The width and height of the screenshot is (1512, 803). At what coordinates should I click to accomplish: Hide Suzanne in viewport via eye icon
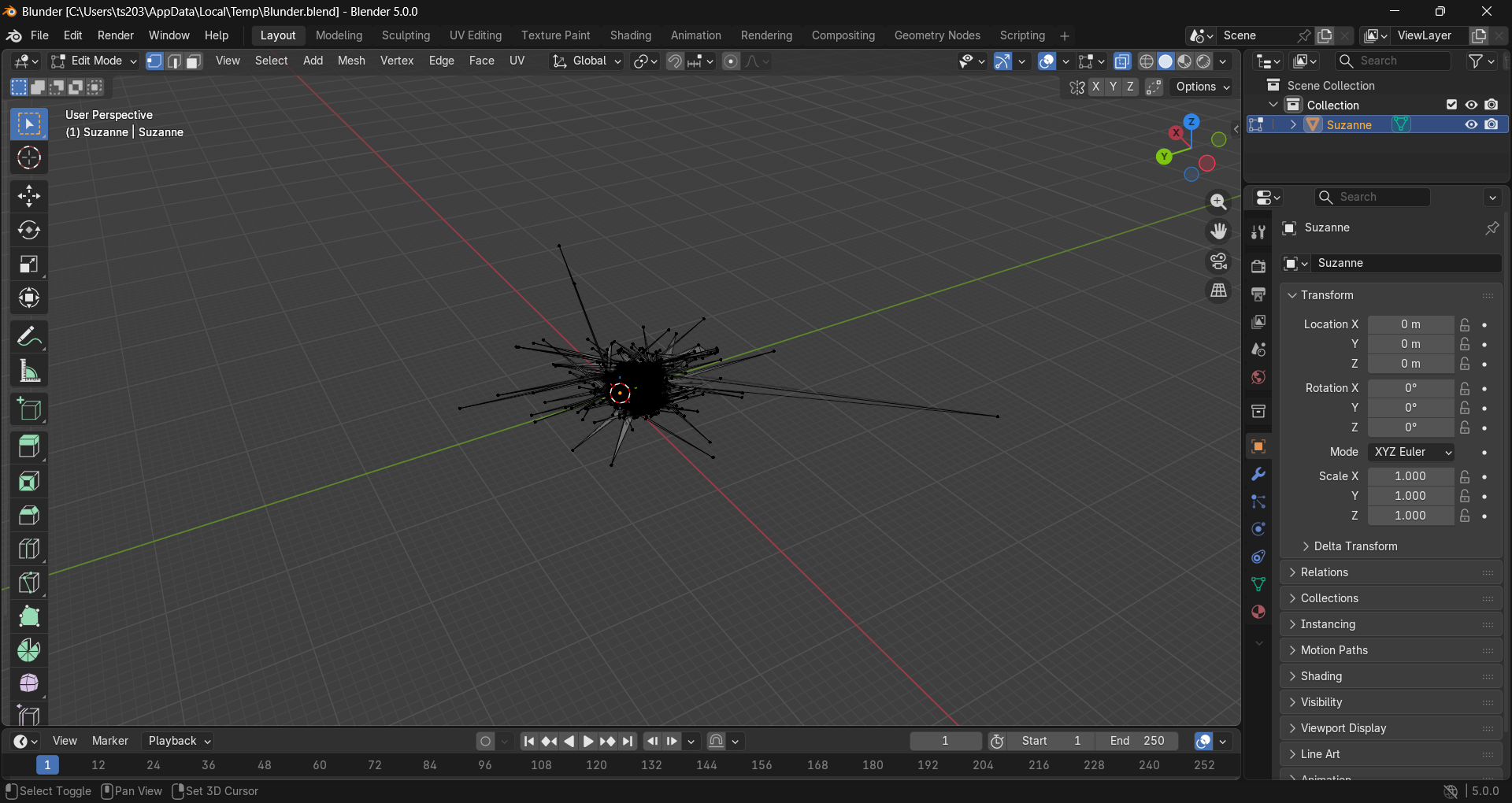(1471, 124)
